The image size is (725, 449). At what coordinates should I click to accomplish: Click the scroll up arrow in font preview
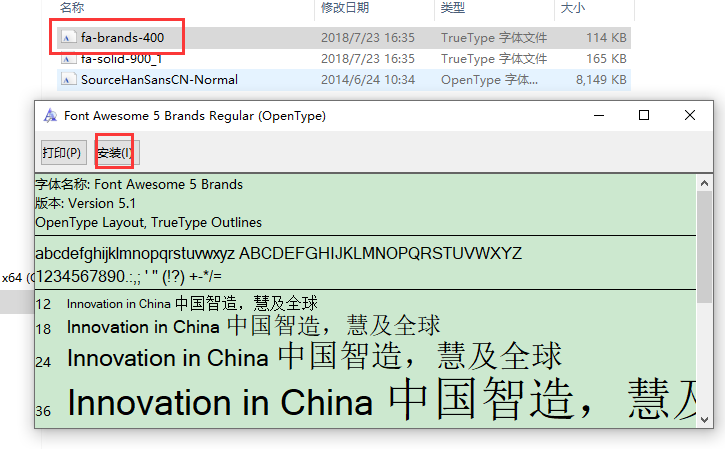(x=704, y=183)
